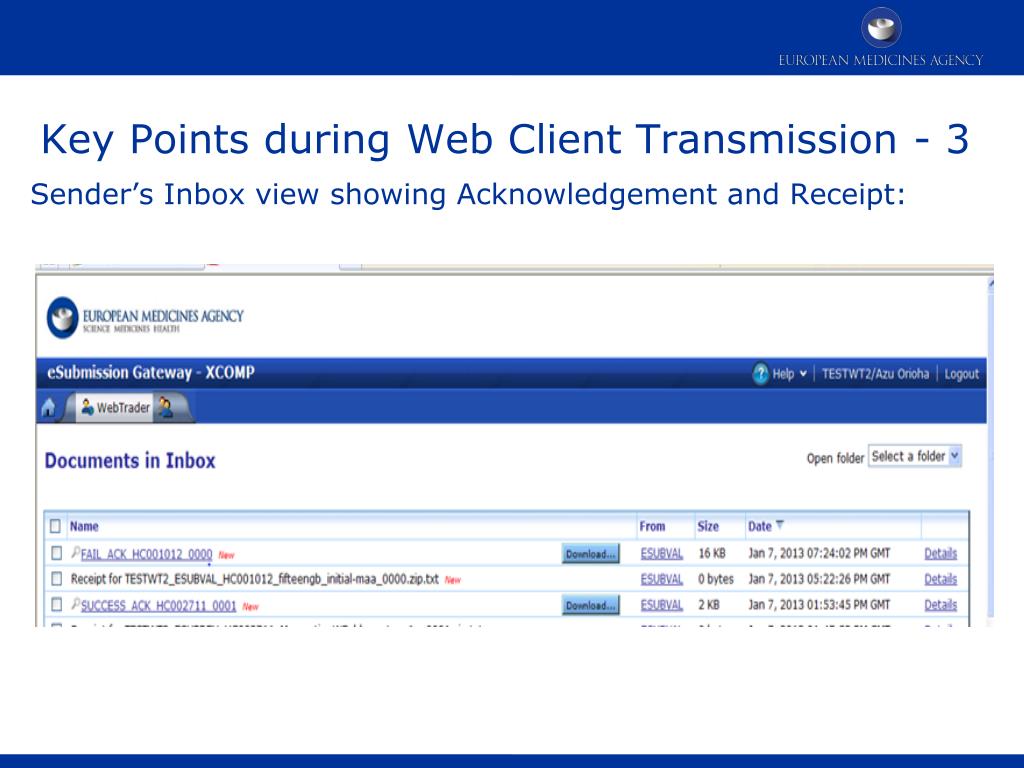Screen dimensions: 1024x768
Task: Click the Documents in Inbox heading
Action: coord(130,461)
